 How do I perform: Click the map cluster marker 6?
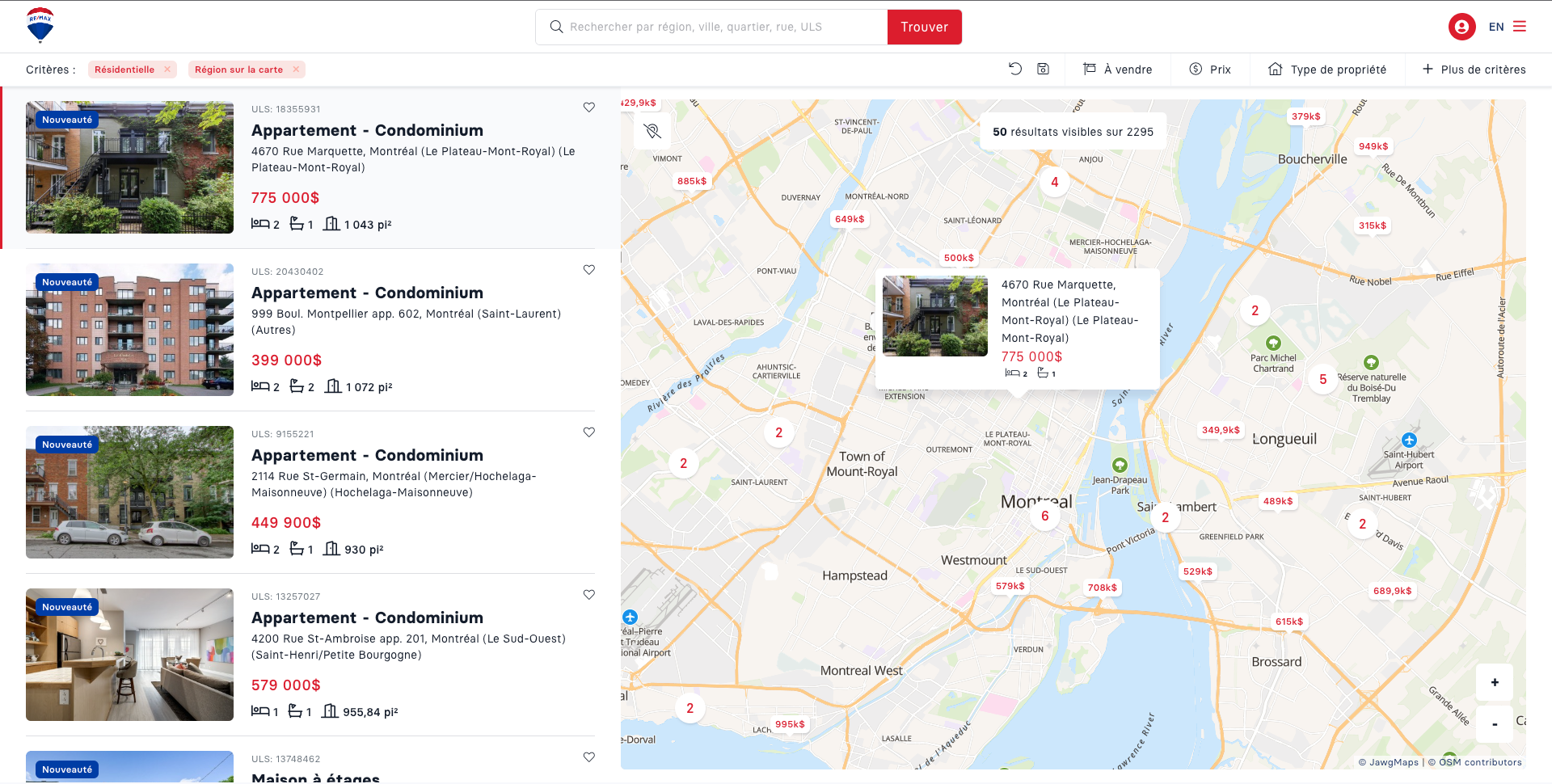click(1044, 516)
